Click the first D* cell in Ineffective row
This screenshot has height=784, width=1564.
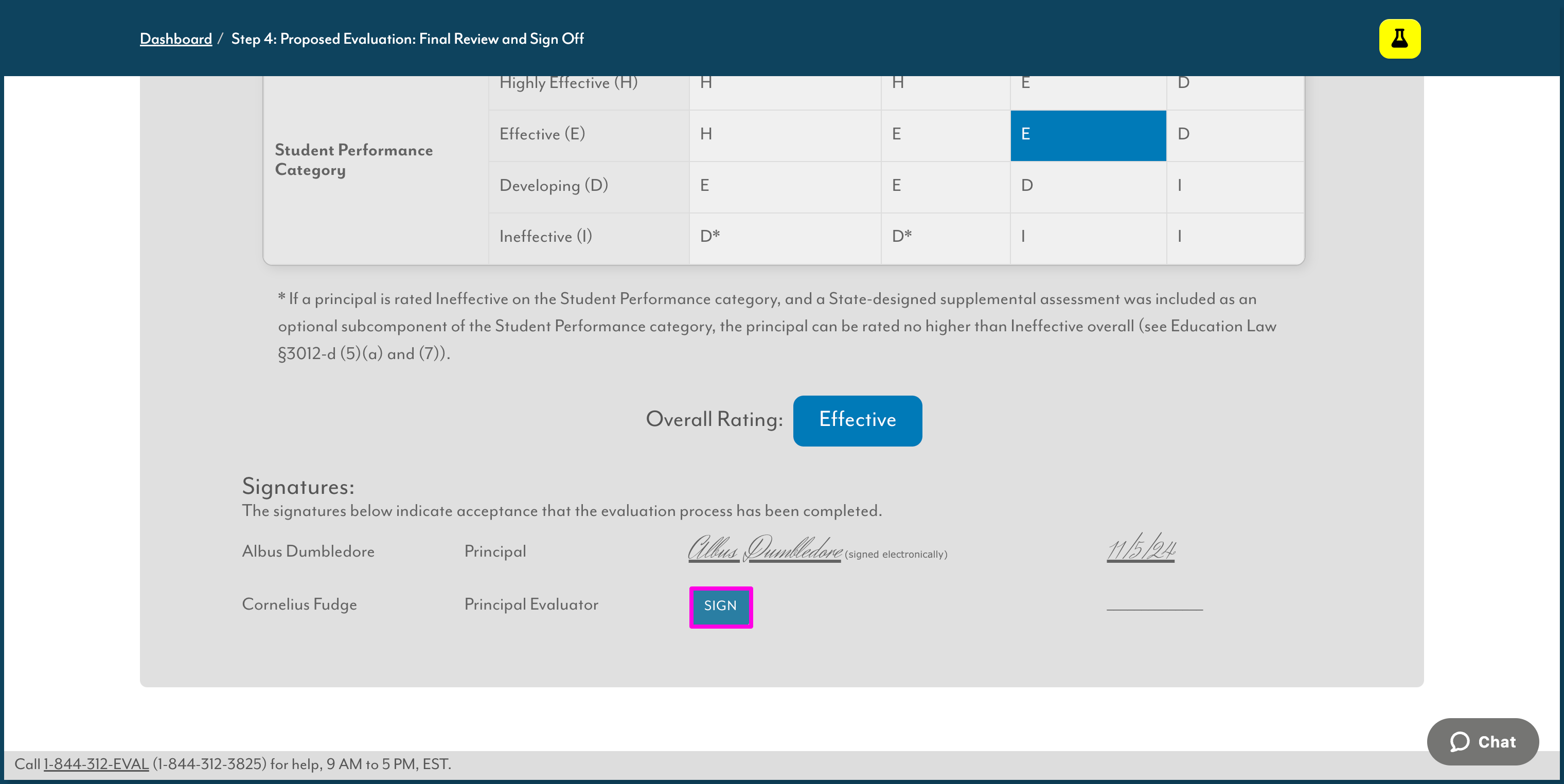tap(785, 238)
